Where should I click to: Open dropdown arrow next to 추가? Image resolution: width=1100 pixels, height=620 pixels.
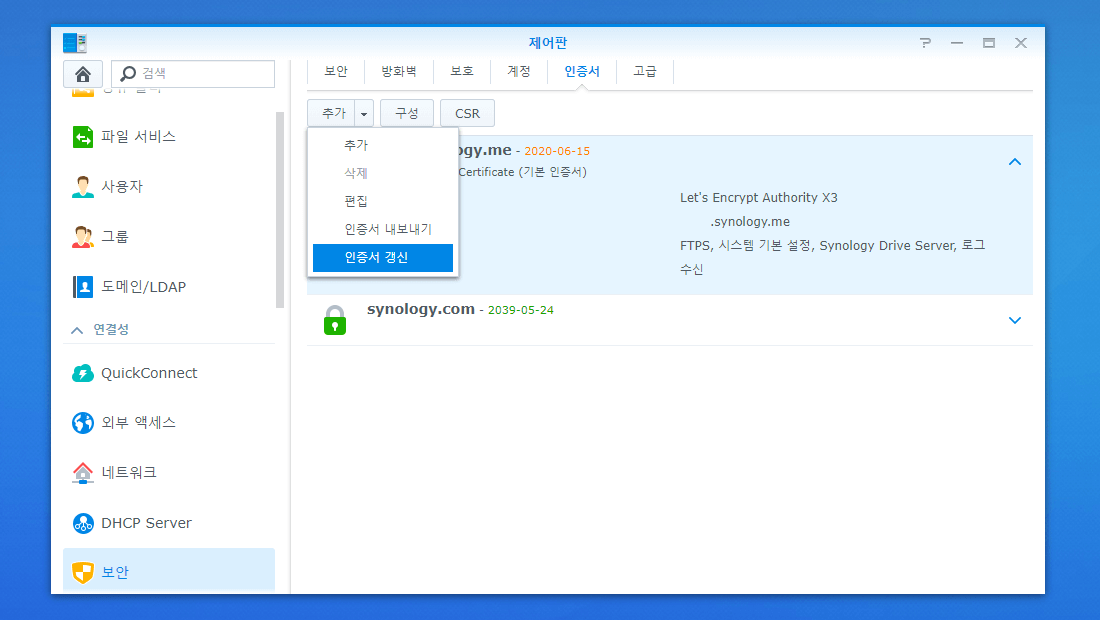(x=364, y=114)
